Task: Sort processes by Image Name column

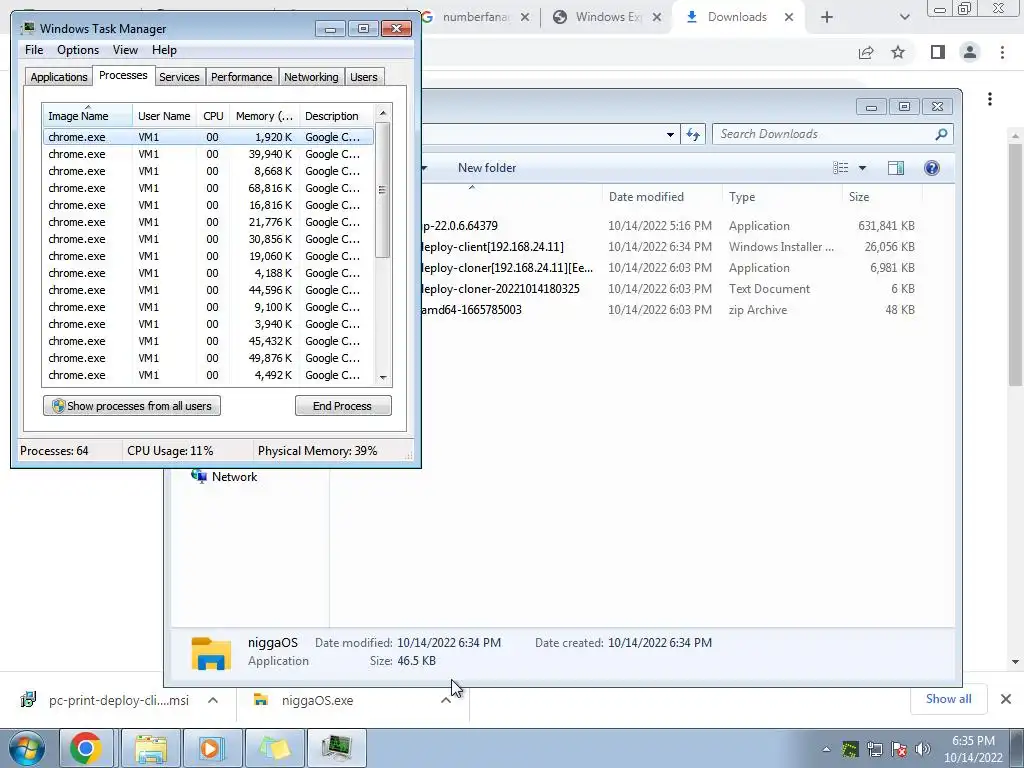Action: tap(88, 116)
